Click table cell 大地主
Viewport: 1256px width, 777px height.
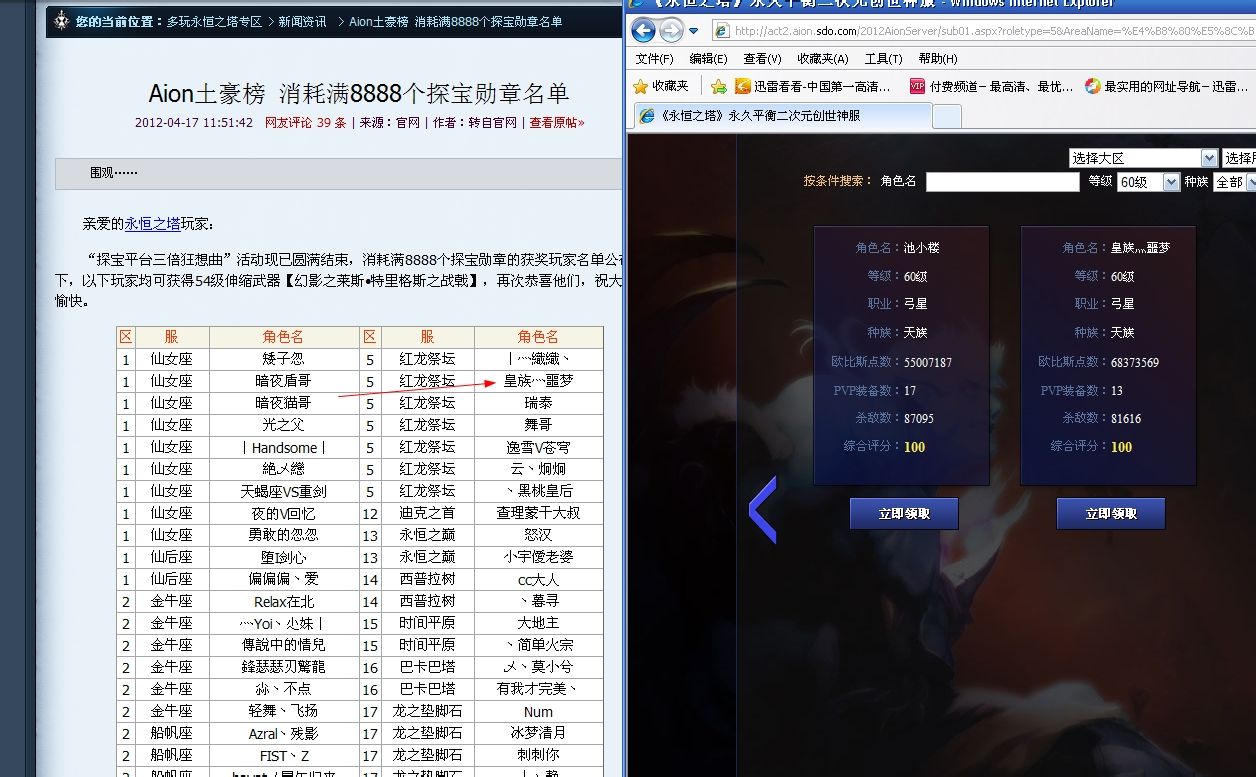tap(538, 623)
